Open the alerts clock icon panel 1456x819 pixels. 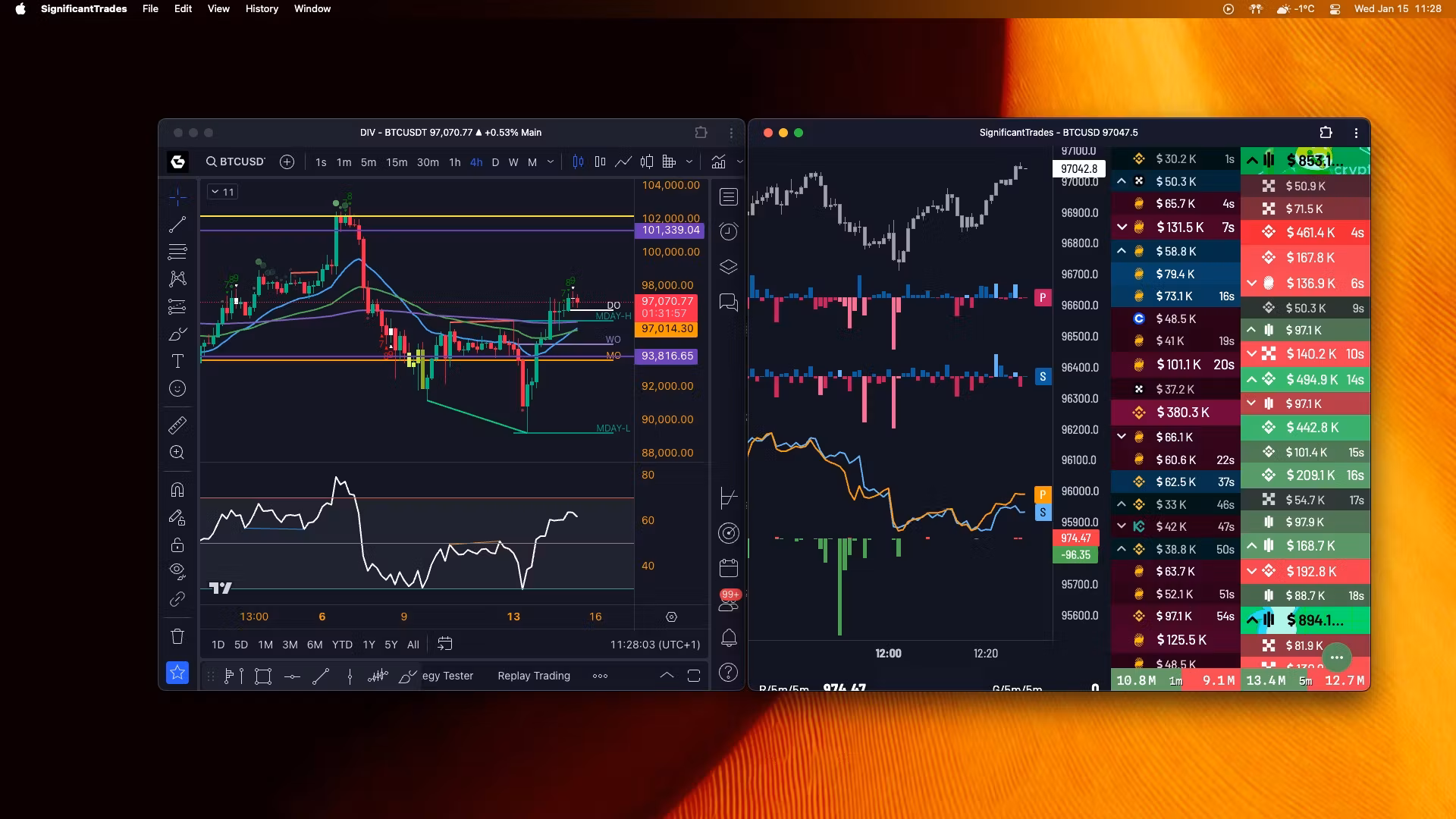(x=728, y=231)
